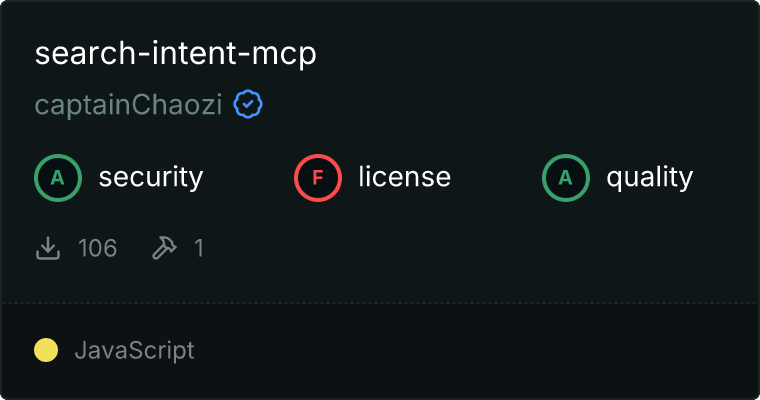Open the search-intent-mcp title link

point(175,53)
